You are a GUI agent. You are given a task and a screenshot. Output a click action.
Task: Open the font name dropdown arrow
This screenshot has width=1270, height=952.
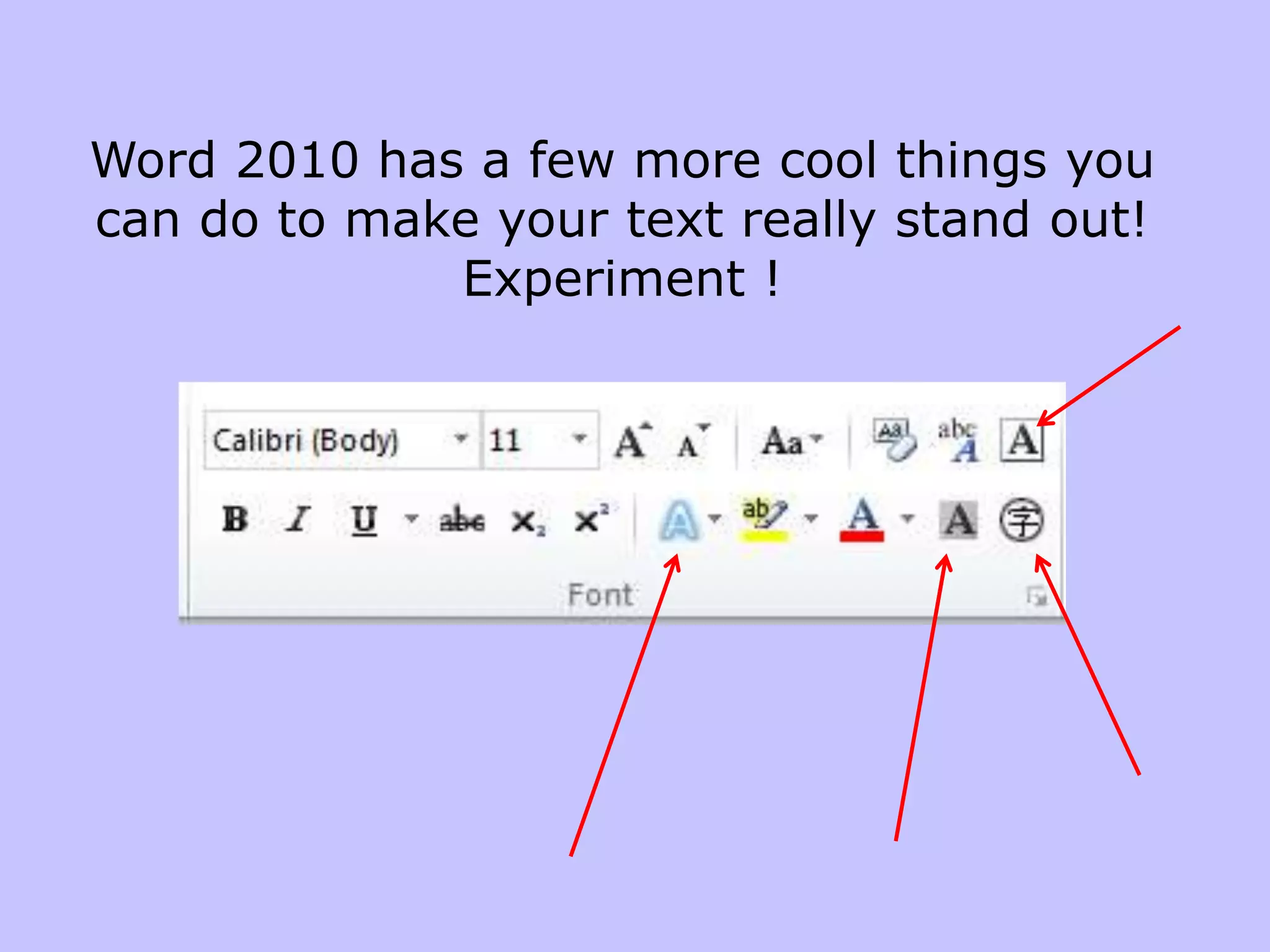(461, 439)
